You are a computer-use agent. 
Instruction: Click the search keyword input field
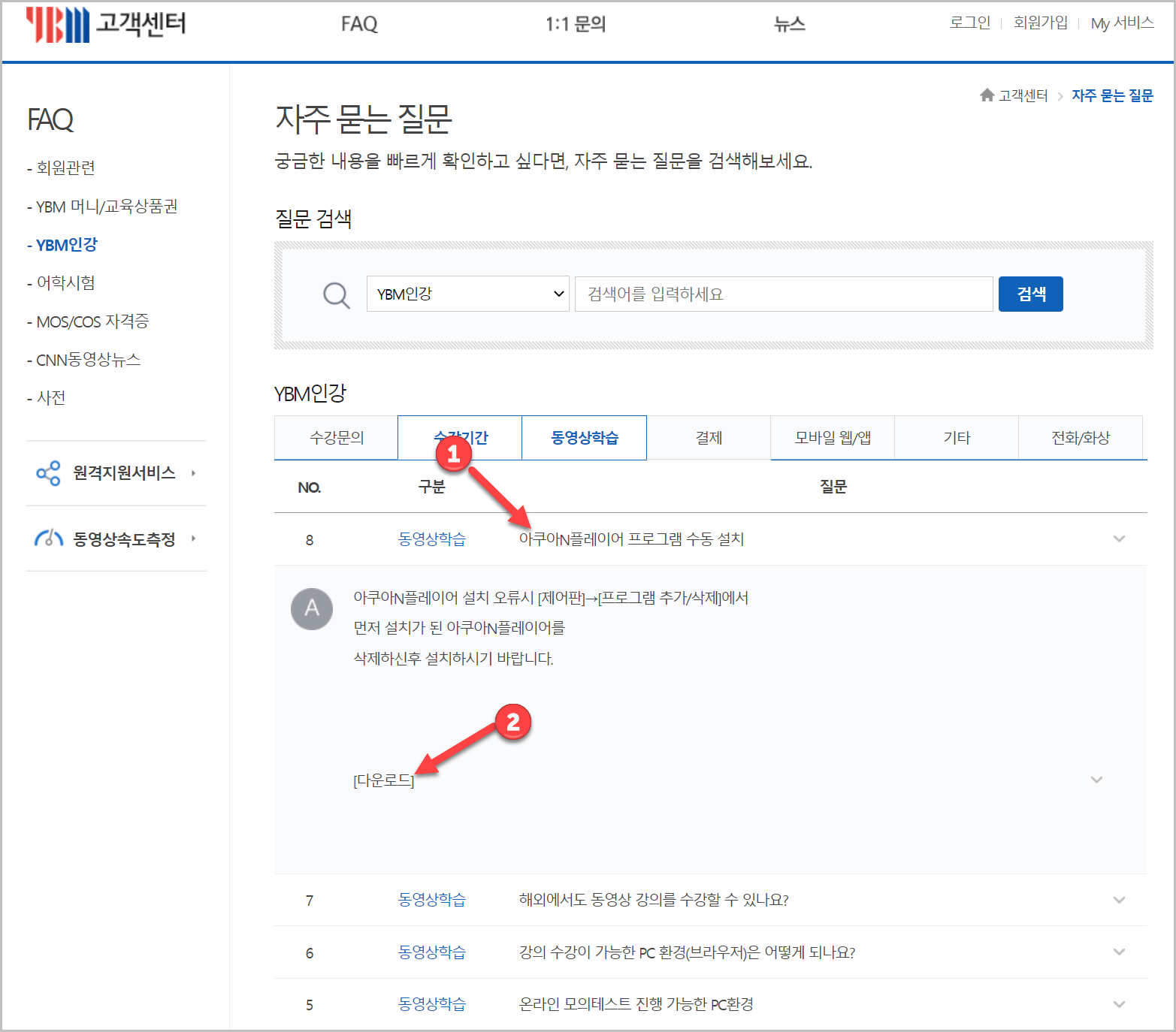click(784, 294)
